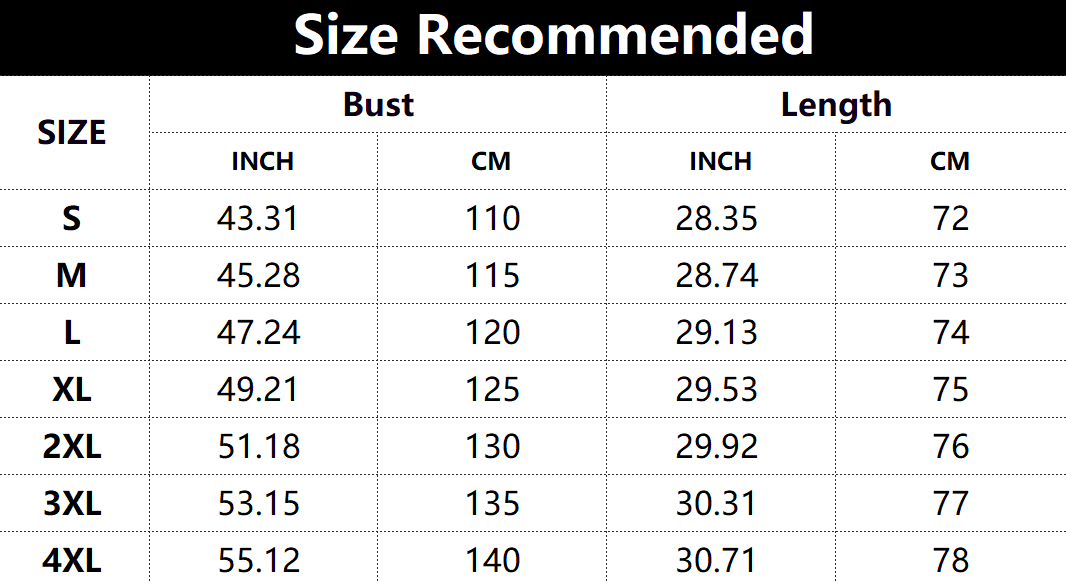Select the SIZE column header
The width and height of the screenshot is (1066, 583).
click(x=72, y=133)
